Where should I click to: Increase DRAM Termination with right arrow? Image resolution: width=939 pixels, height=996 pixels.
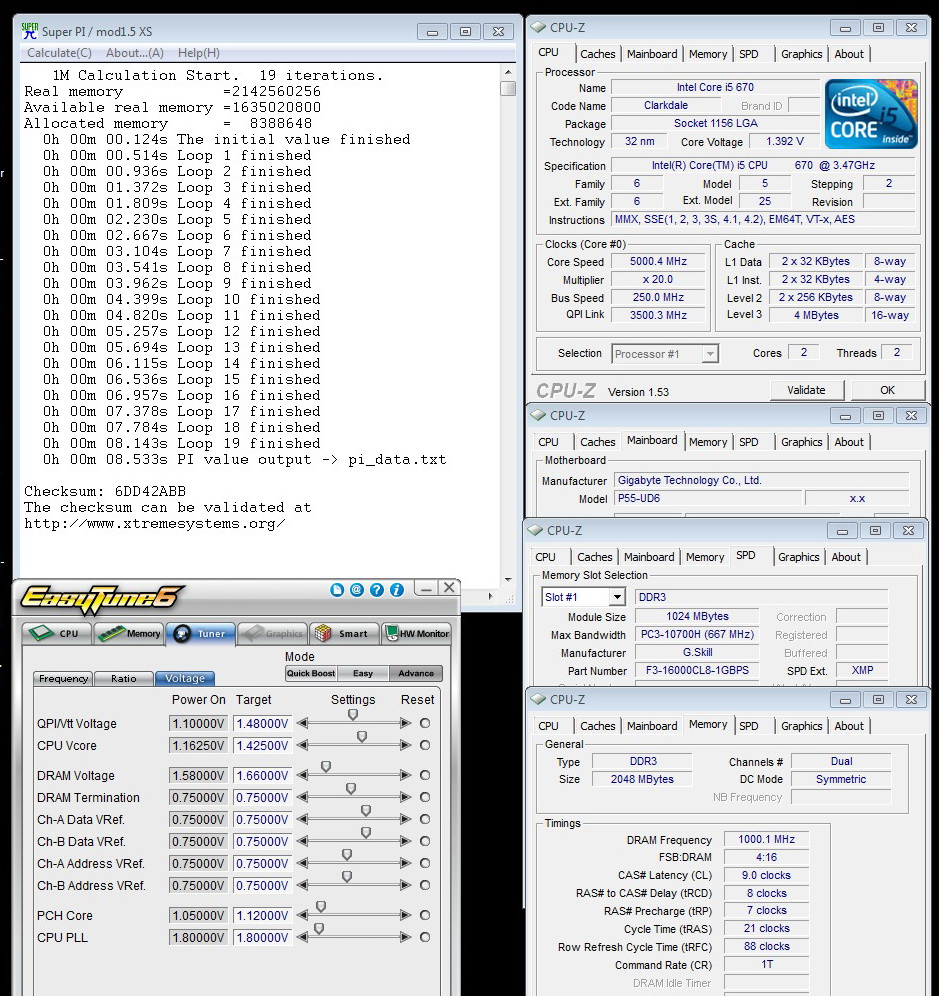[405, 797]
